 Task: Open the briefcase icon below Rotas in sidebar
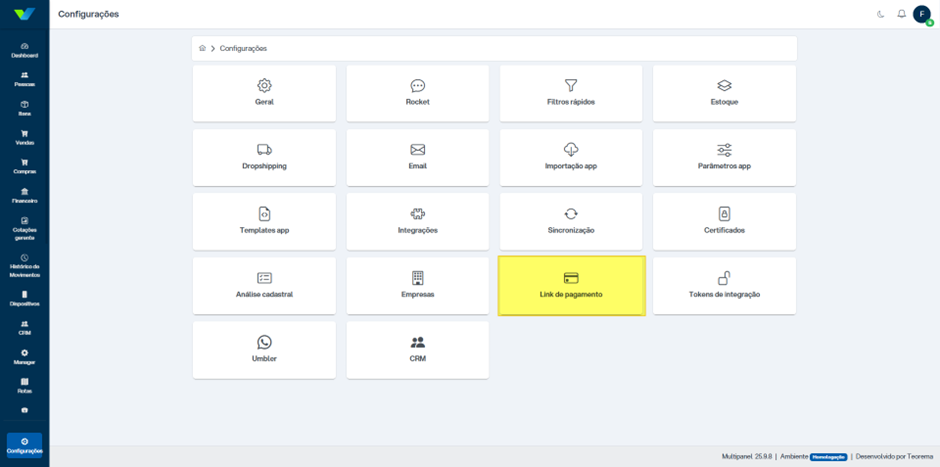tap(25, 411)
